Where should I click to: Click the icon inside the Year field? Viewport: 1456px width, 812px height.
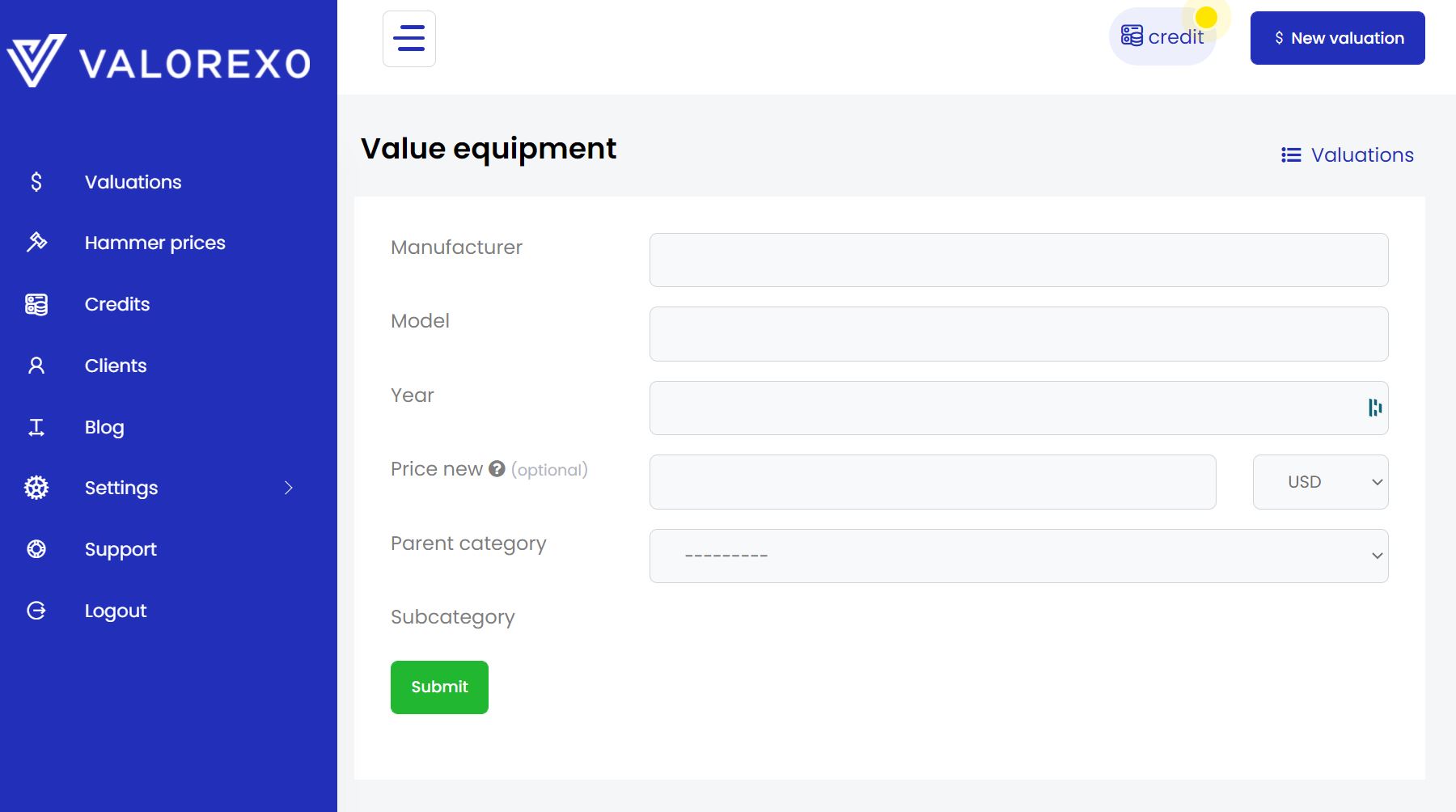pos(1374,408)
